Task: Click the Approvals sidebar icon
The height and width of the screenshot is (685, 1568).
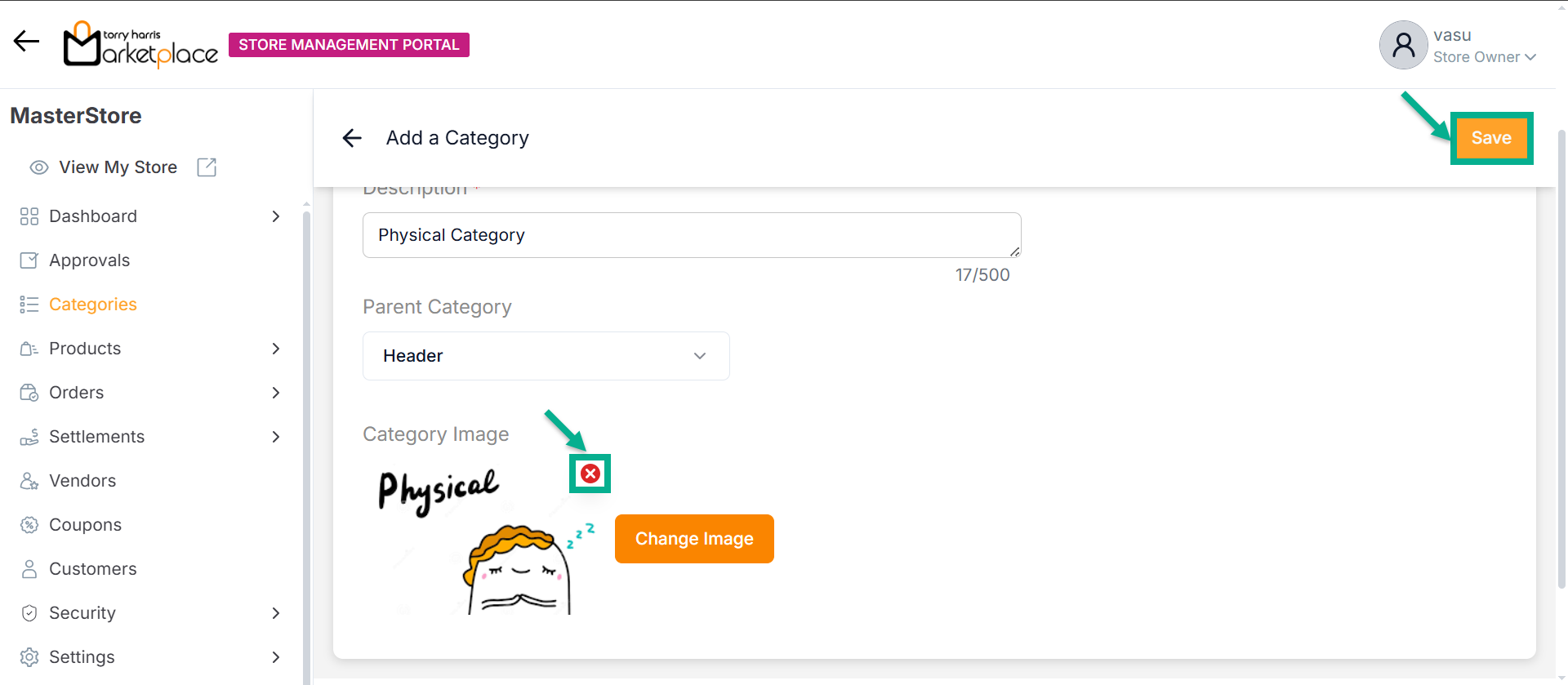Action: [x=29, y=260]
